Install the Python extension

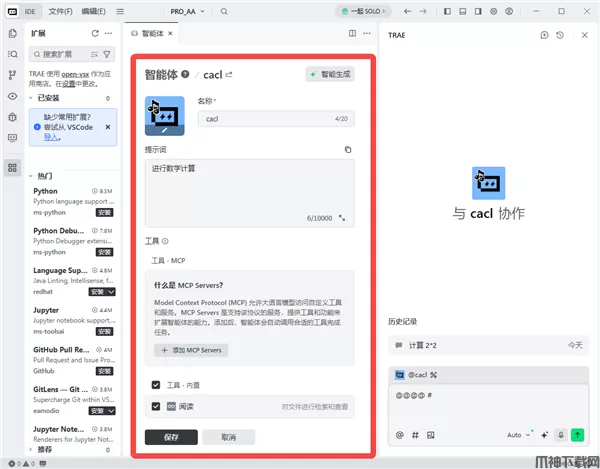104,213
